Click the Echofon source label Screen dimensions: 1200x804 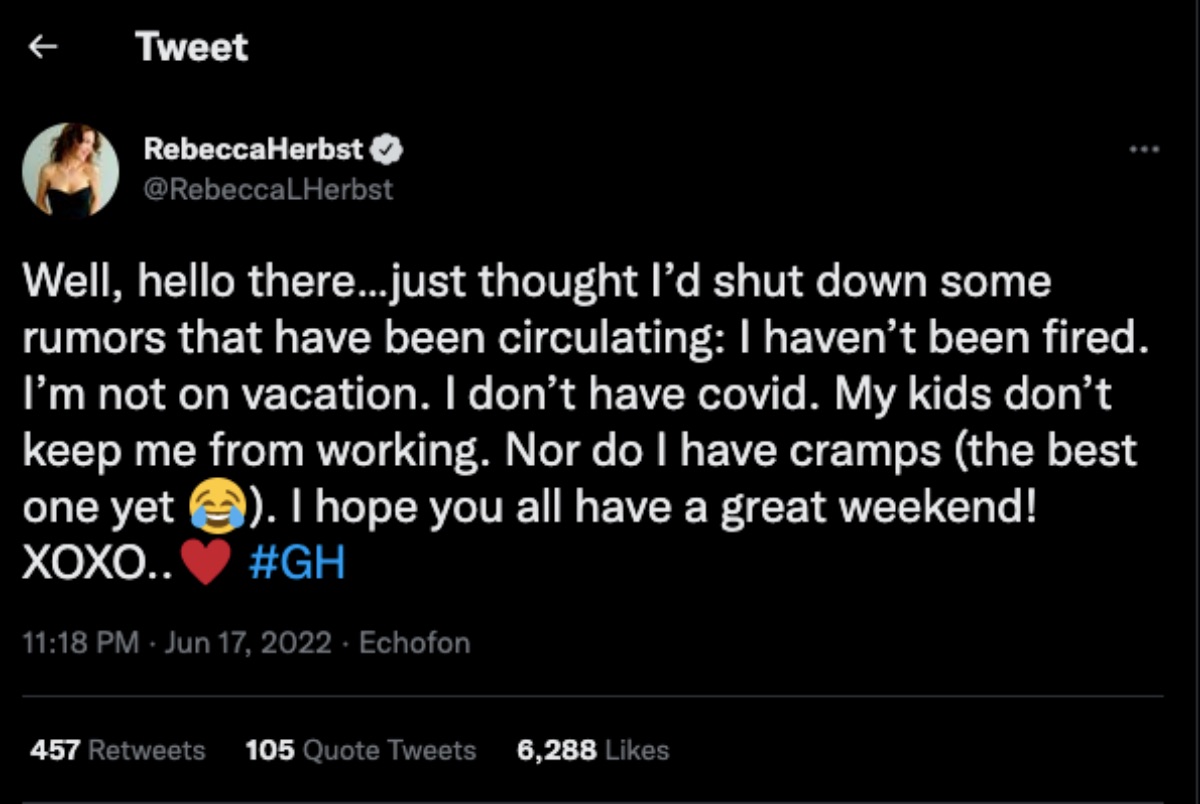tap(414, 643)
